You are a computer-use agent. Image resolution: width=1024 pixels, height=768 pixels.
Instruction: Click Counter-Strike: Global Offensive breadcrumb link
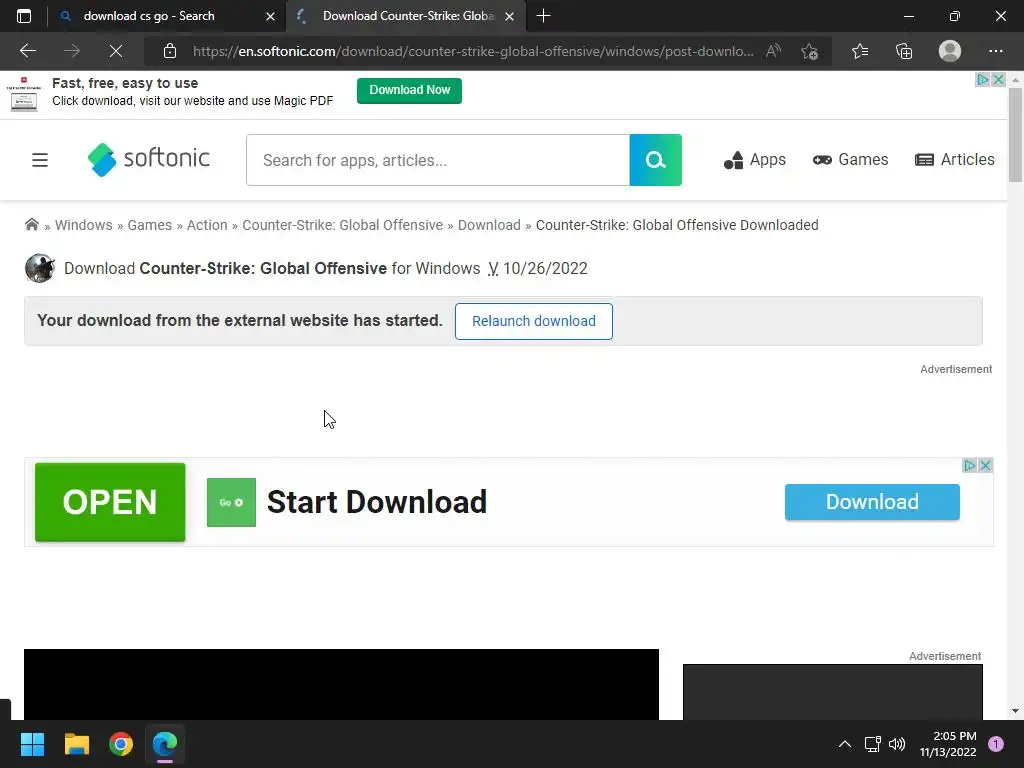point(342,225)
